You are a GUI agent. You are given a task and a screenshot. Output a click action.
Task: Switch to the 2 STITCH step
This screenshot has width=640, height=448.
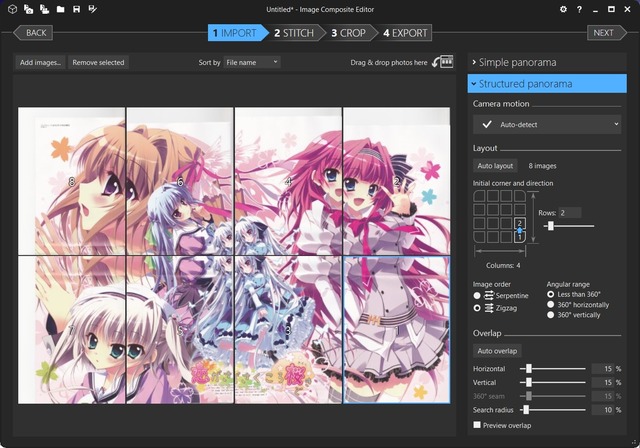(x=294, y=33)
